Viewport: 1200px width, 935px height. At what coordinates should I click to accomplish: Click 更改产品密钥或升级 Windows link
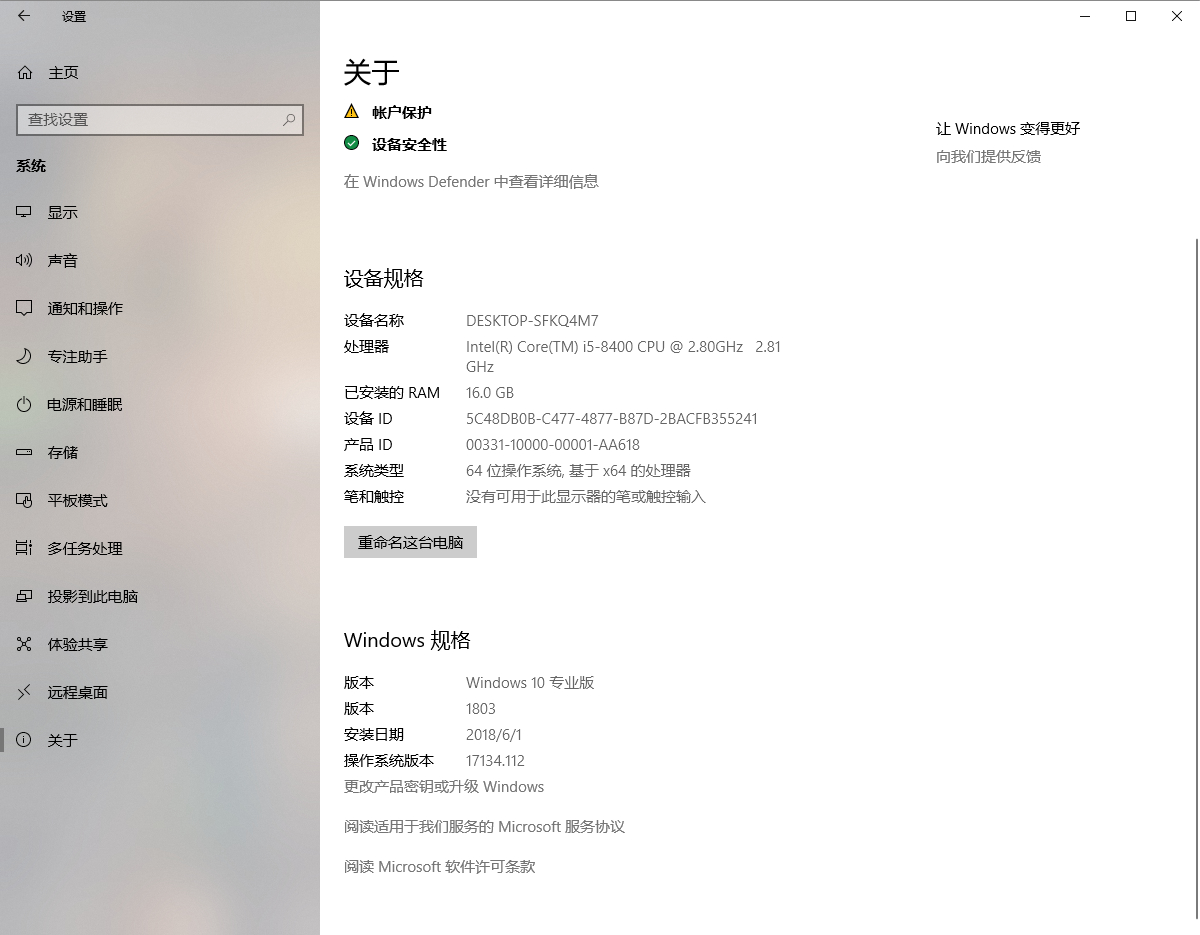(x=444, y=787)
